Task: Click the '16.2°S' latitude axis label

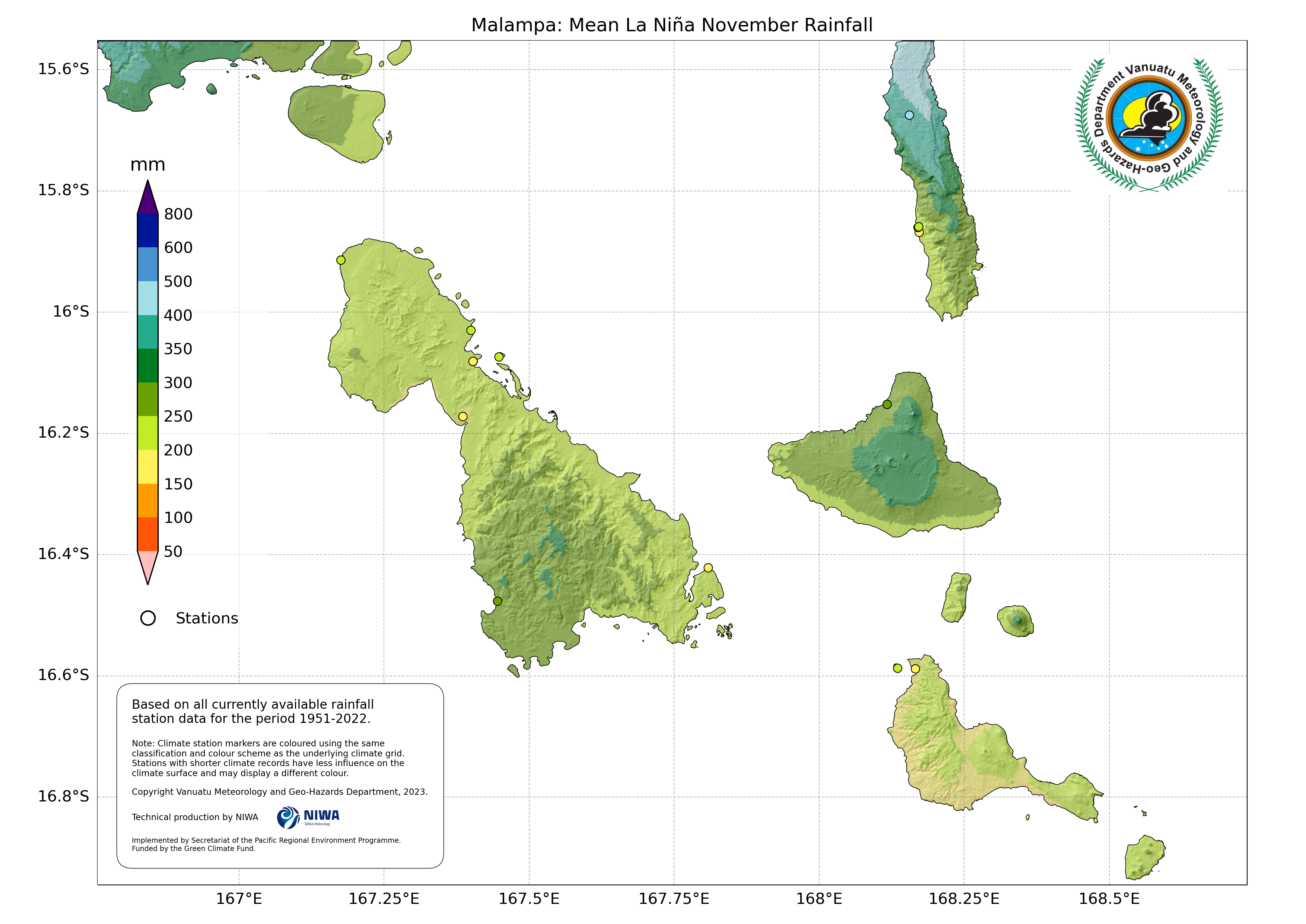Action: tap(64, 432)
